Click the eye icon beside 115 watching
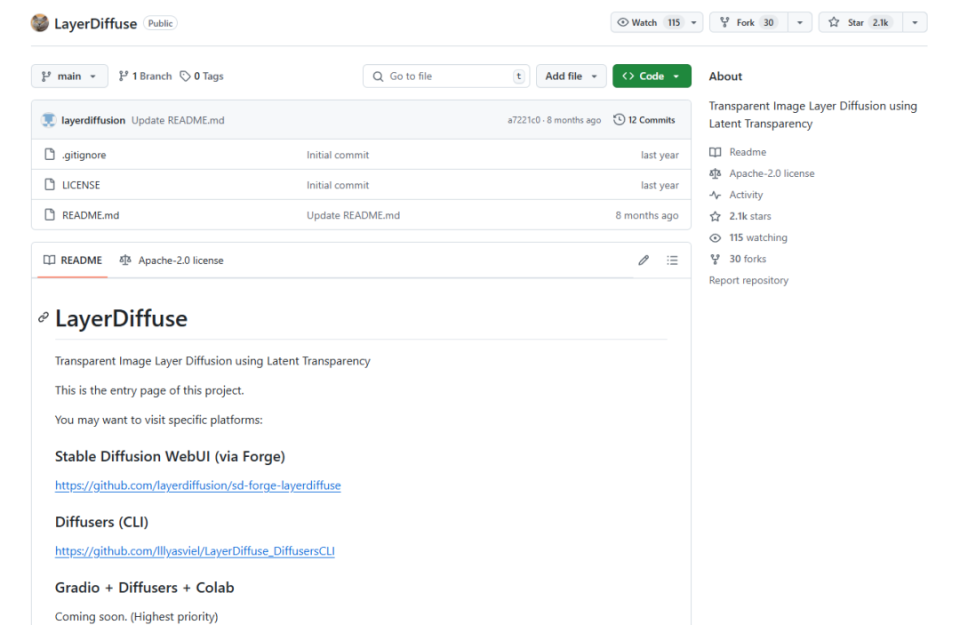Viewport: 960px width, 625px height. (715, 238)
